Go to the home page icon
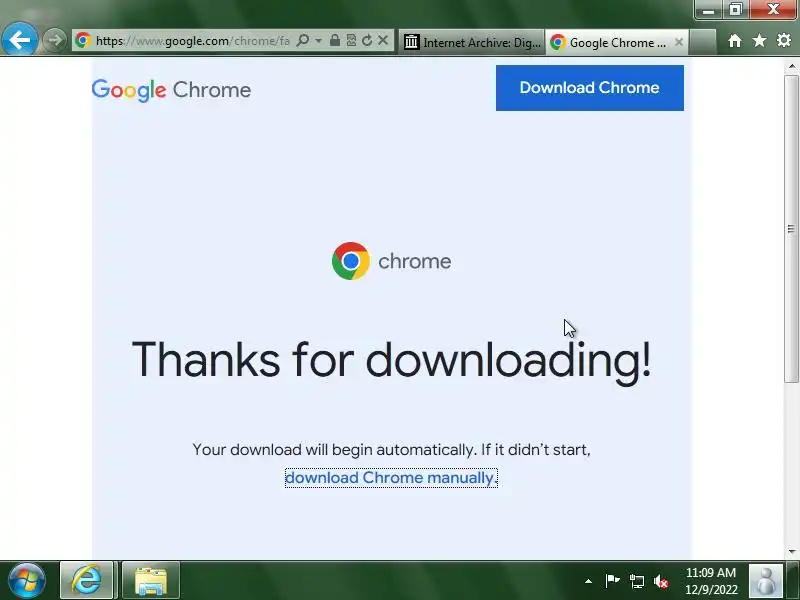 (735, 41)
